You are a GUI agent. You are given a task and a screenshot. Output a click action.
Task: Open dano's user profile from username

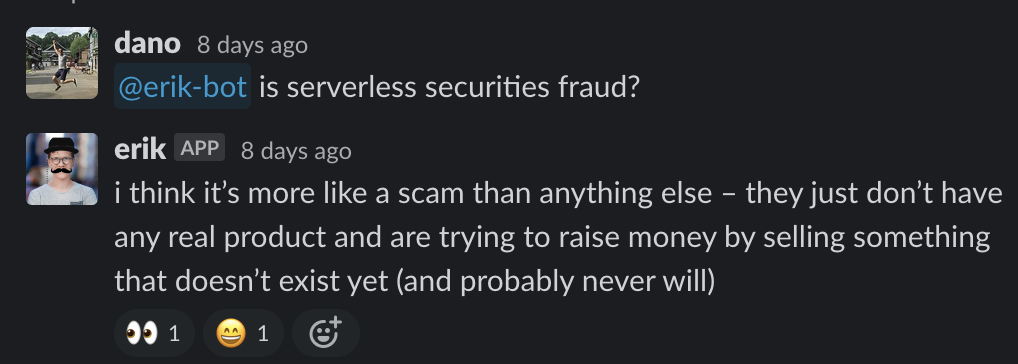click(147, 44)
